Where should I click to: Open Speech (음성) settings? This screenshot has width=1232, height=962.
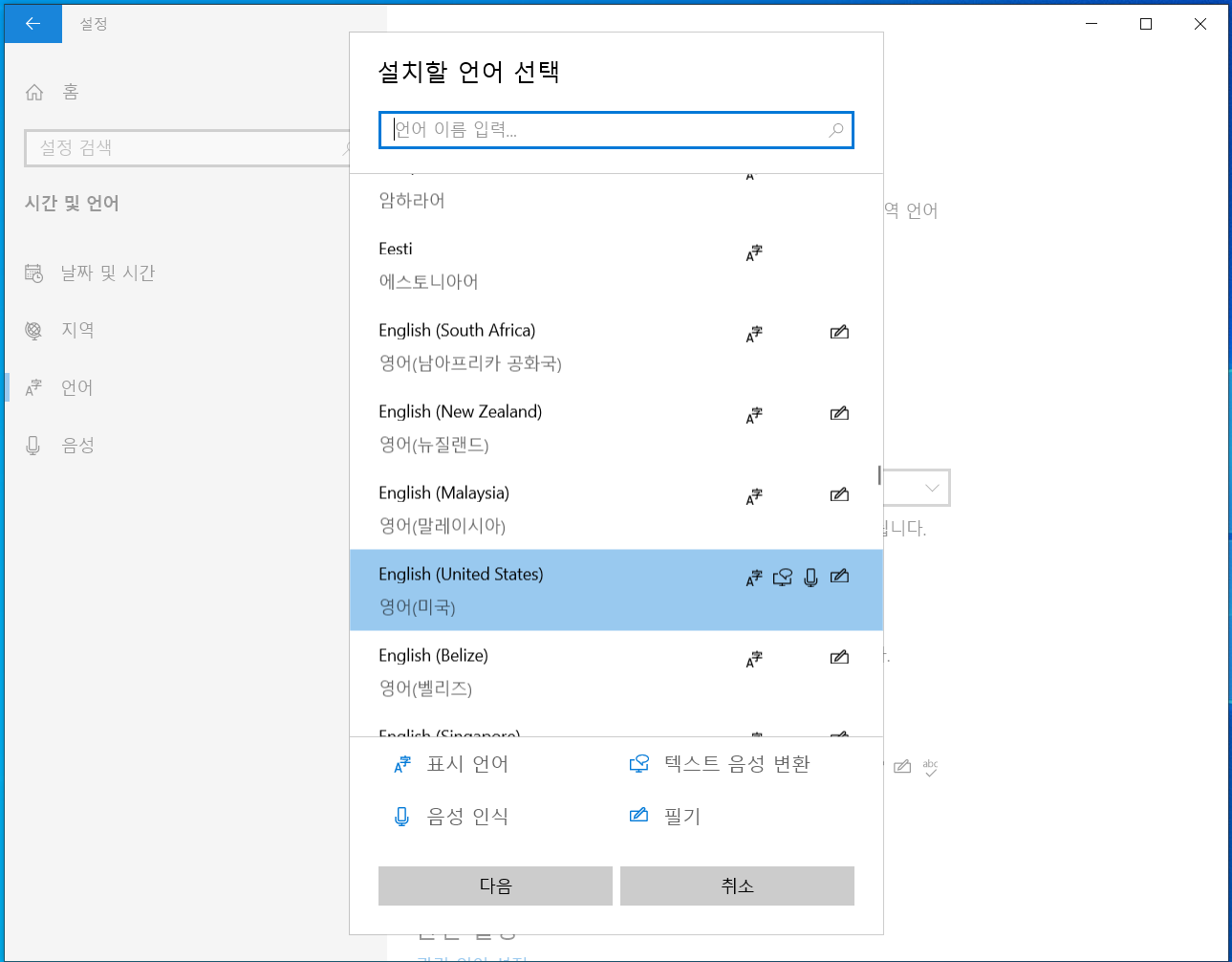[x=177, y=445]
